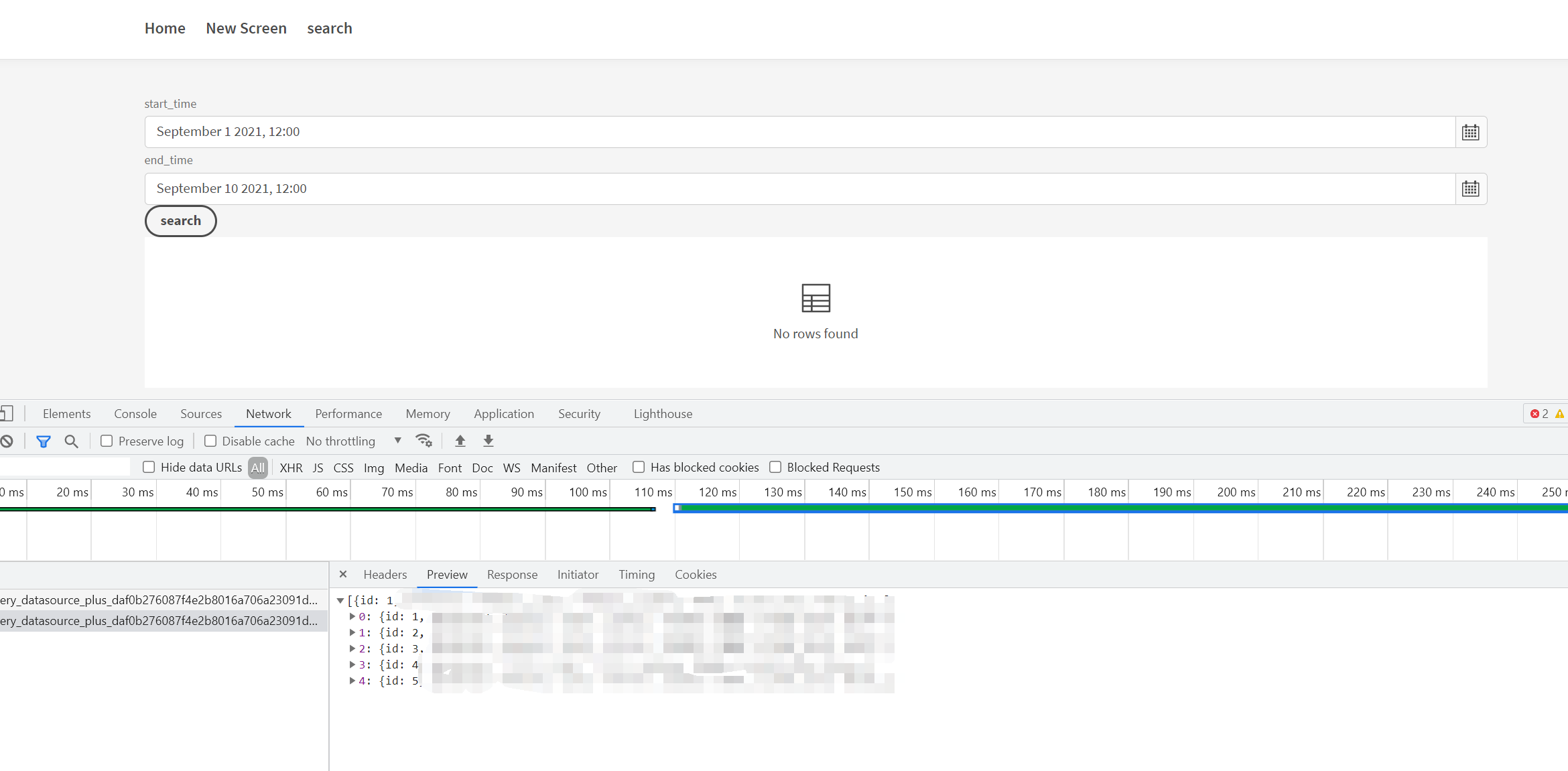Image resolution: width=1568 pixels, height=771 pixels.
Task: Expand JSON entry 0 in Preview
Action: pos(352,616)
